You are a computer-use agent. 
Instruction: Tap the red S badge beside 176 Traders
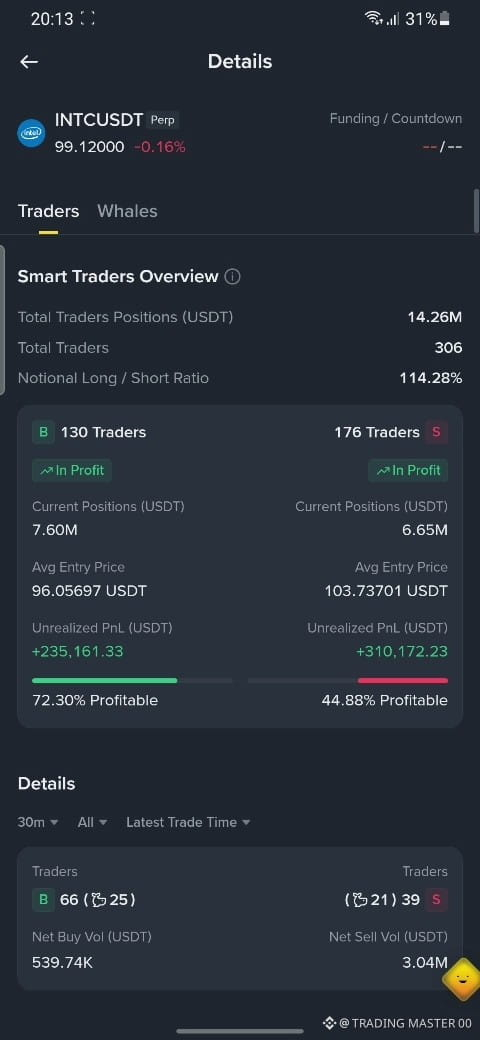pos(436,432)
